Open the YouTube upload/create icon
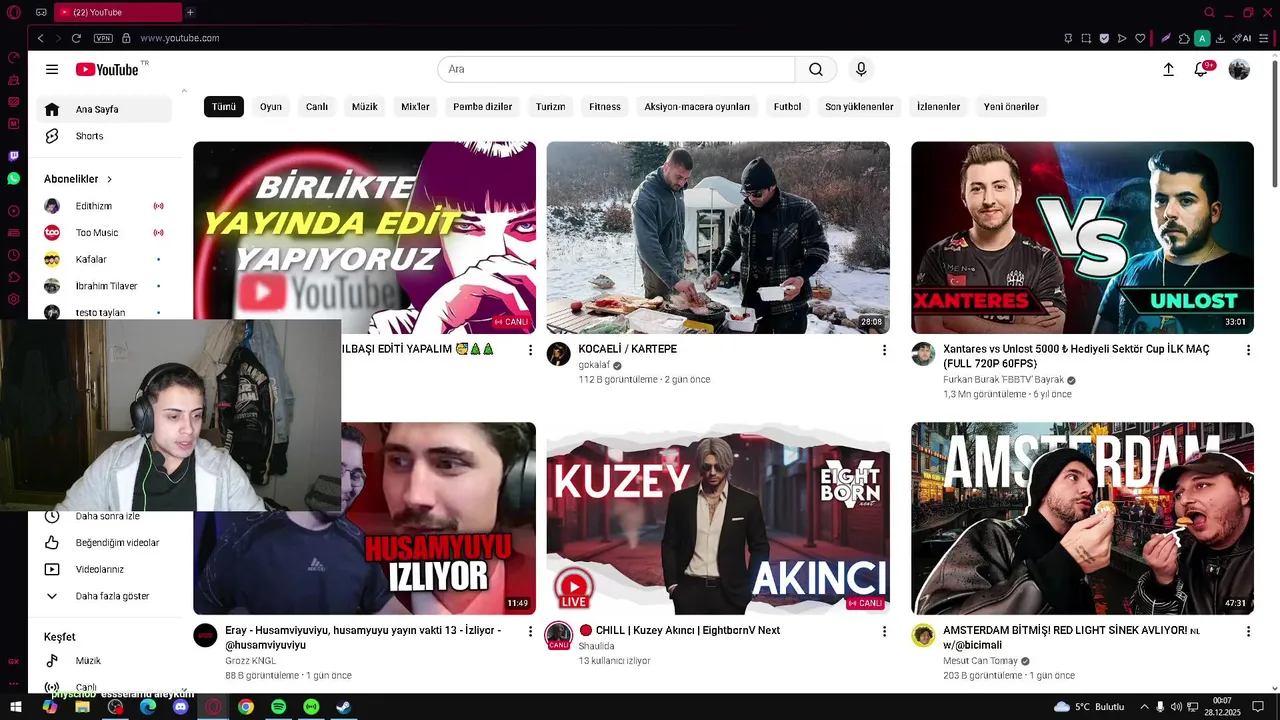Viewport: 1280px width, 720px height. pos(1168,69)
